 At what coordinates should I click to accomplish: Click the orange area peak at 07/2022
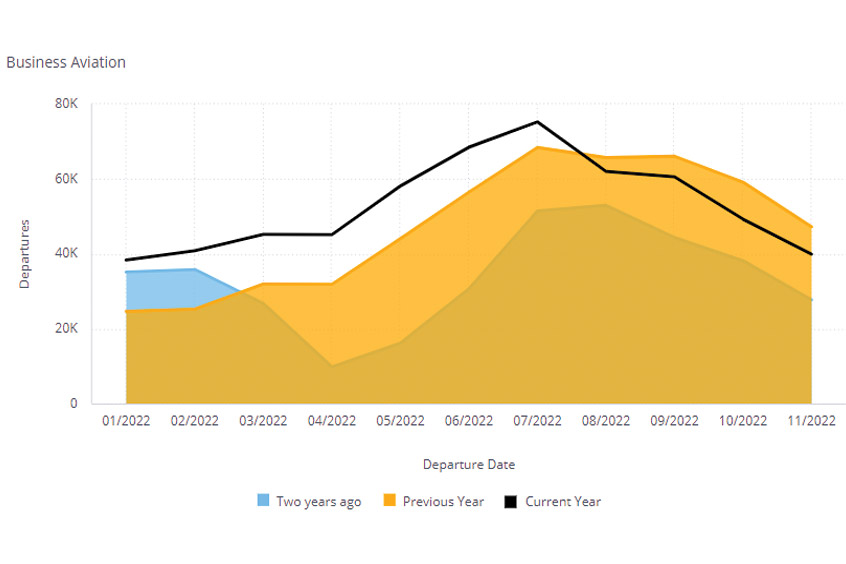[537, 148]
